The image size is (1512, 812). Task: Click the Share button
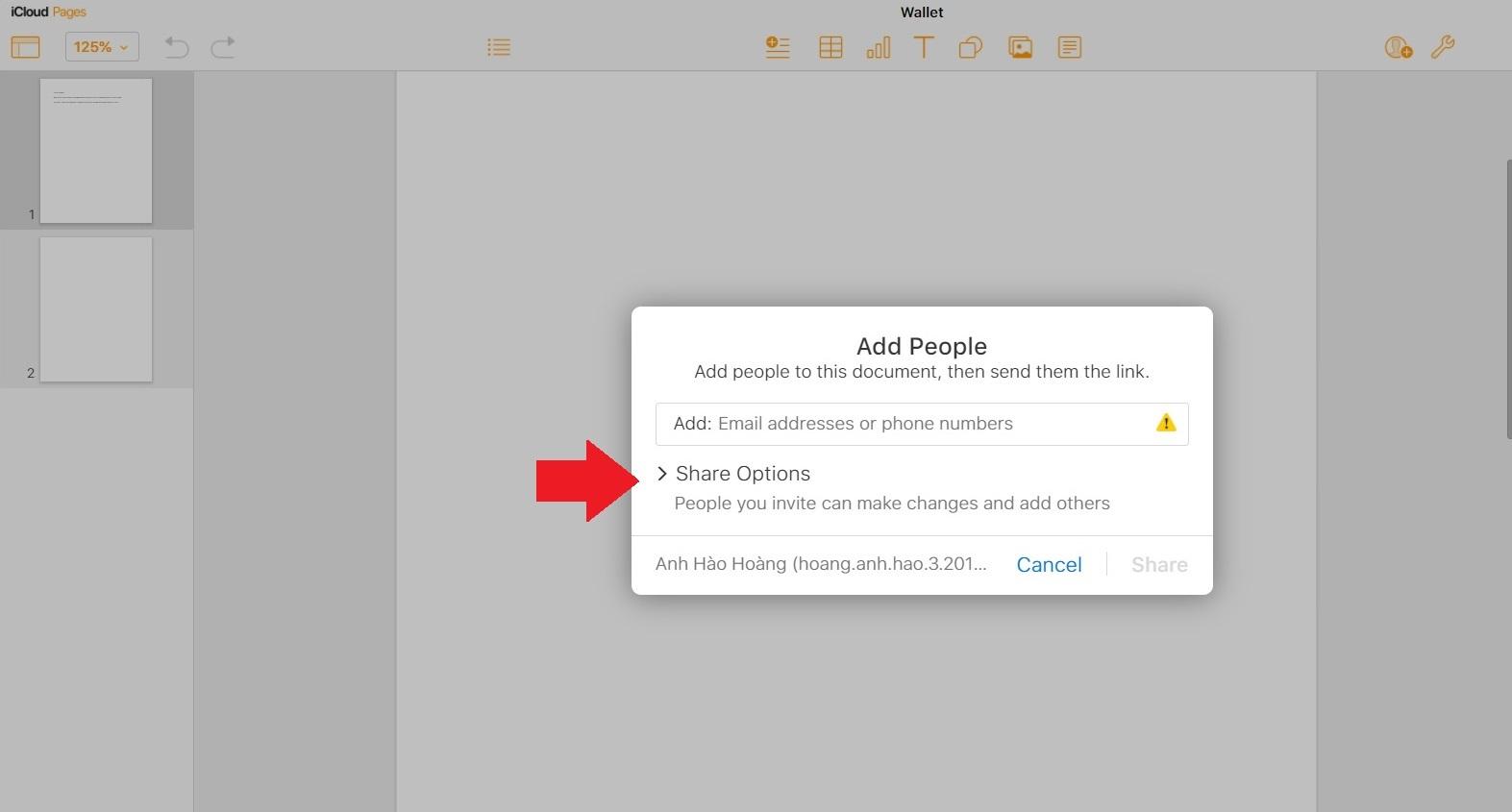point(1159,564)
